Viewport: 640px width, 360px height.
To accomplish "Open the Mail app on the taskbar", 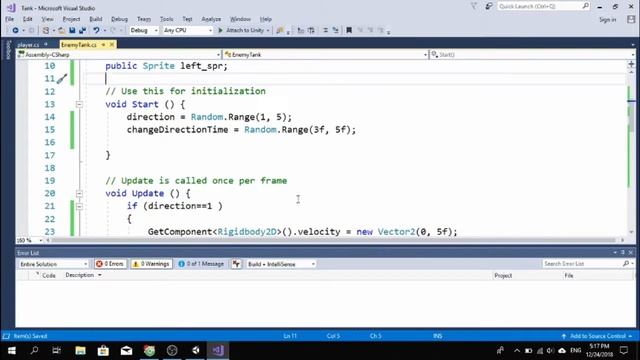I will [126, 350].
